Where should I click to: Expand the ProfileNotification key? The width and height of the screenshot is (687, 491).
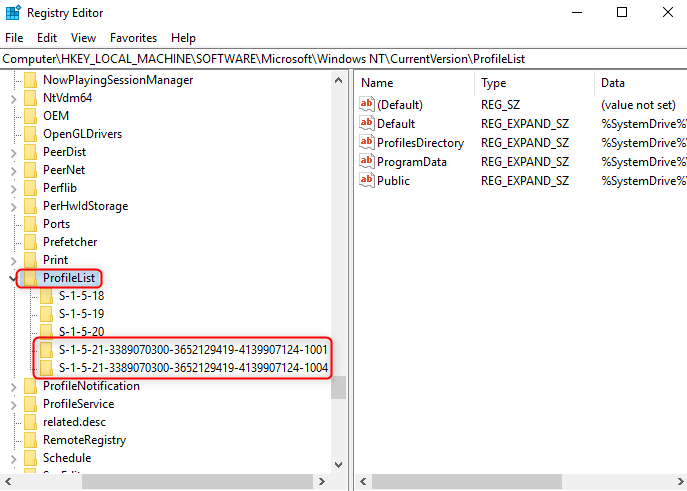coord(12,386)
